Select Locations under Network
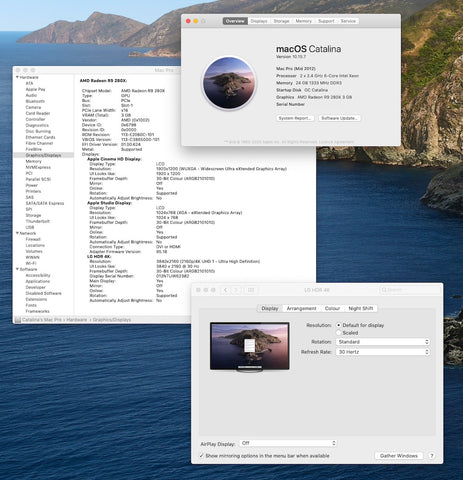Image resolution: width=463 pixels, height=480 pixels. coord(35,245)
